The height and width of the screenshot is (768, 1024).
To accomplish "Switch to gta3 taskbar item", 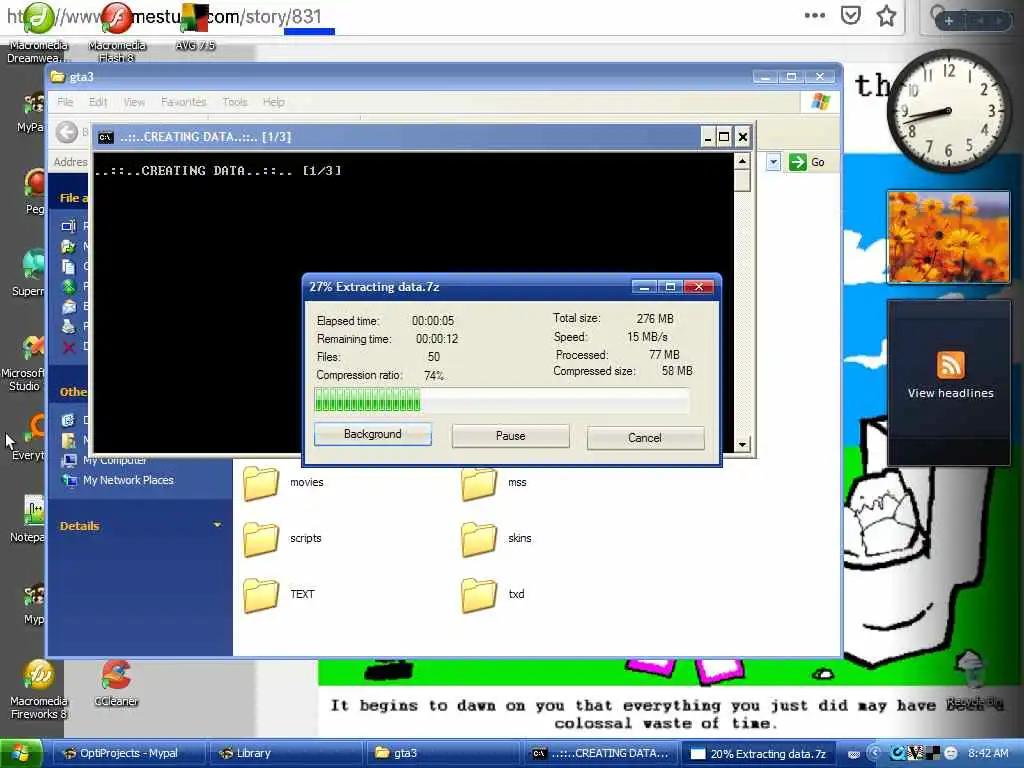I will coord(444,754).
